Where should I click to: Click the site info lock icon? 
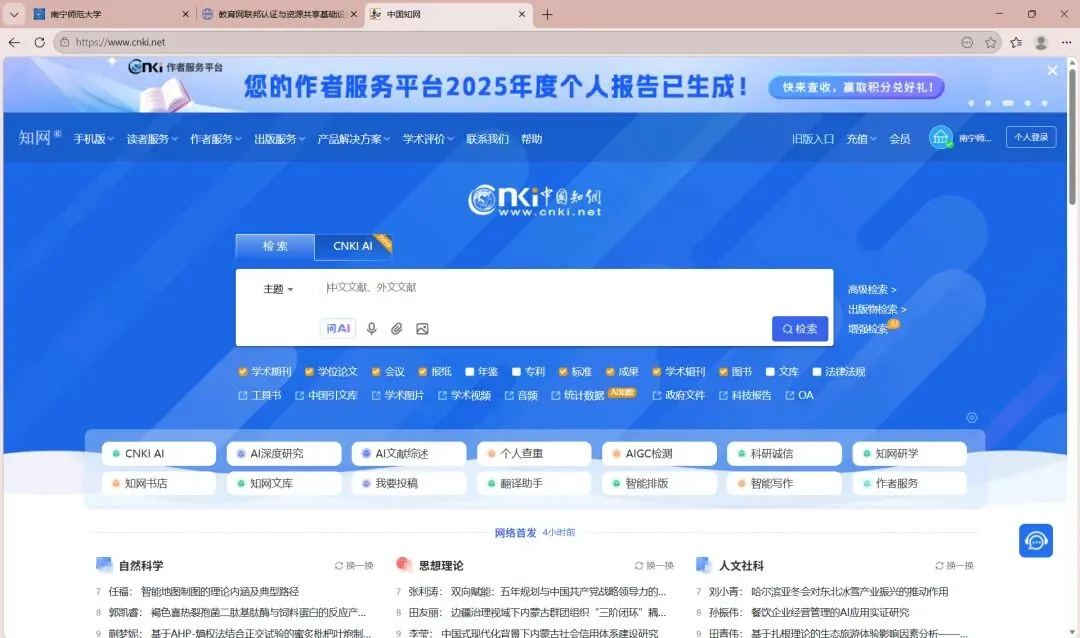point(65,42)
